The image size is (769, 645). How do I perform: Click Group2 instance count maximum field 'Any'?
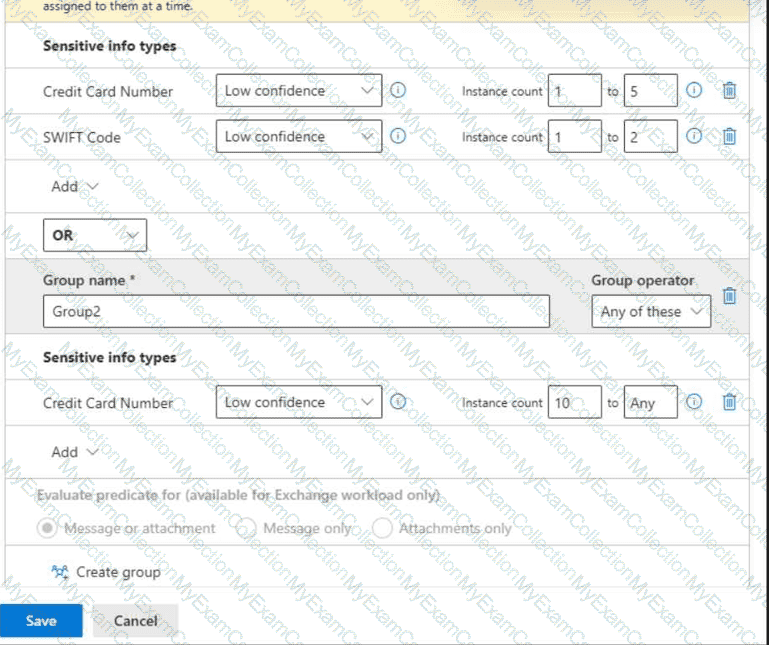tap(650, 403)
